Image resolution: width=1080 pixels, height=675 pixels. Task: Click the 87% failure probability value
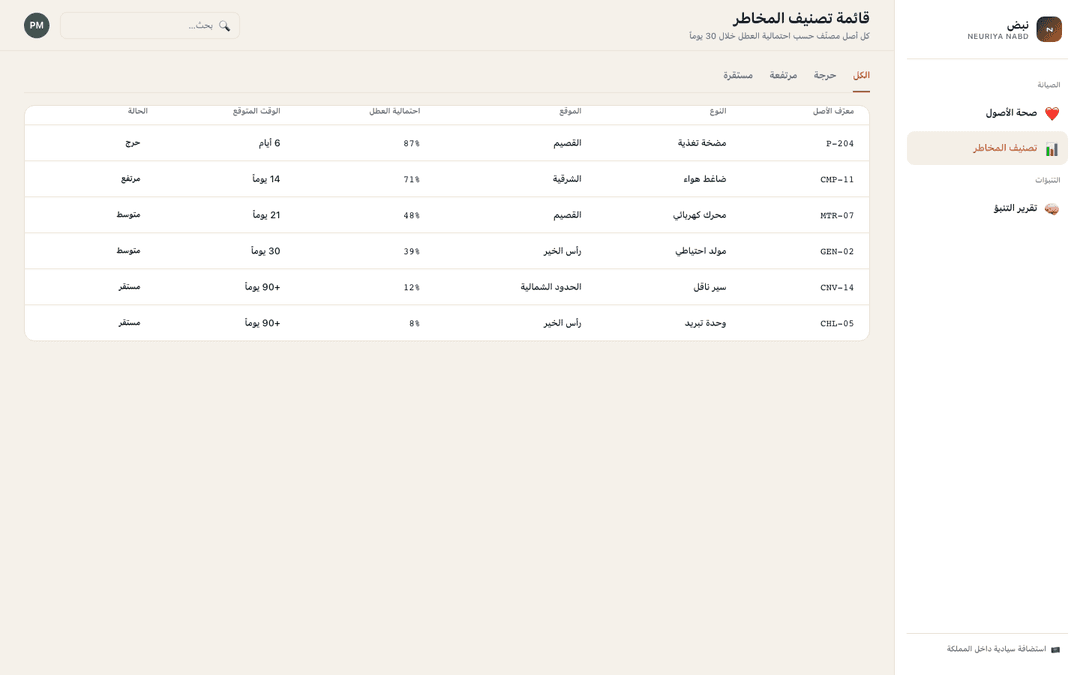412,144
